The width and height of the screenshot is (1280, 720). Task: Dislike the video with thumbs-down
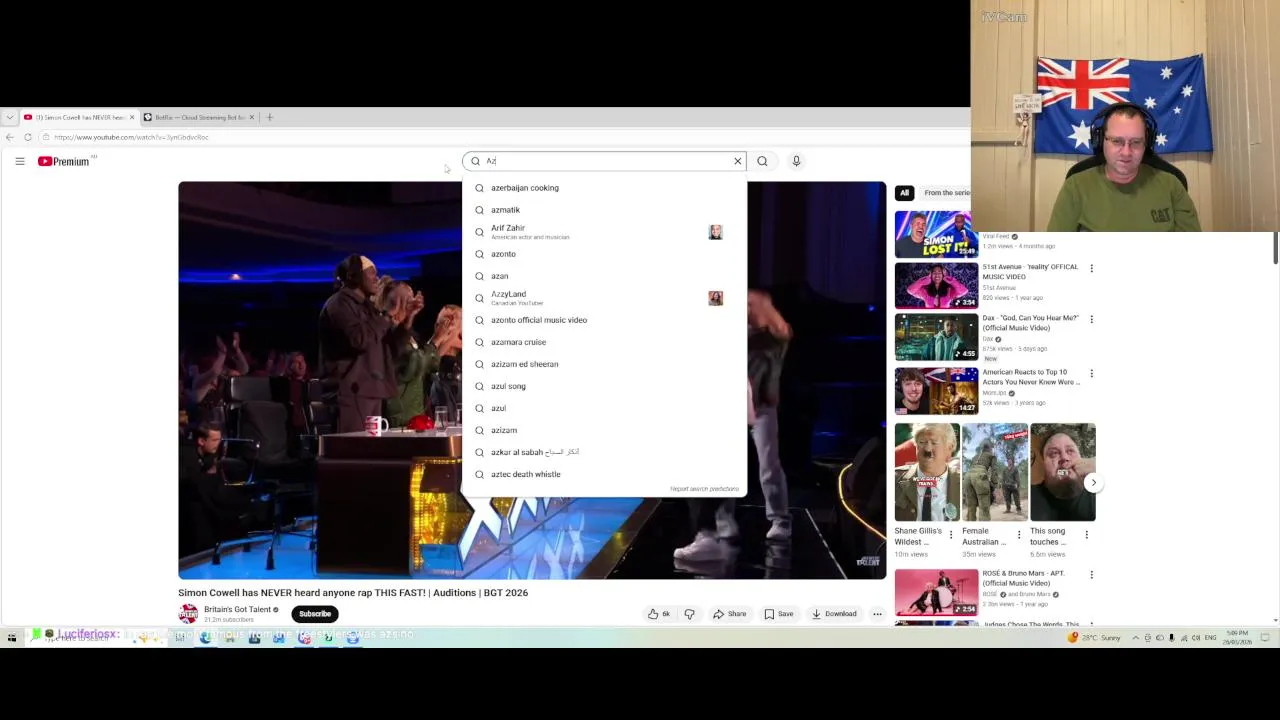[689, 614]
